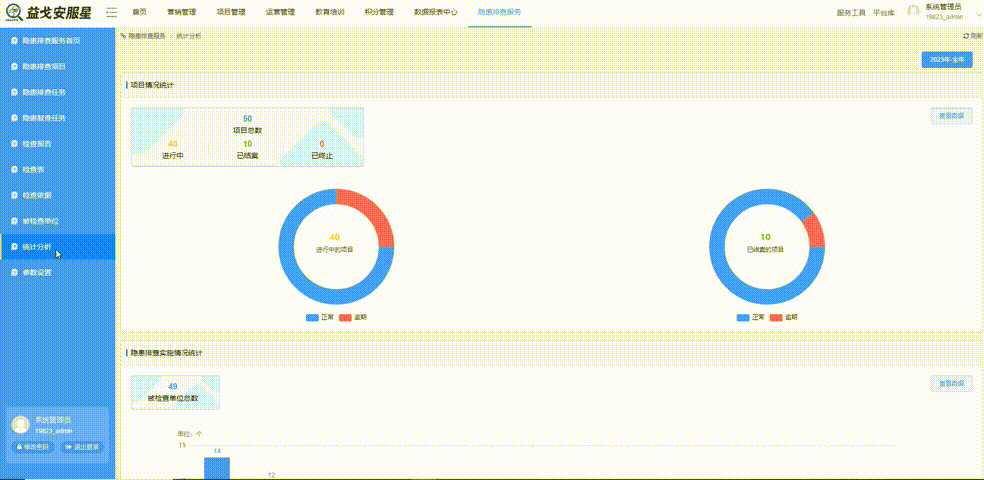Click the 服务工具 header link
The height and width of the screenshot is (480, 984).
pyautogui.click(x=851, y=13)
